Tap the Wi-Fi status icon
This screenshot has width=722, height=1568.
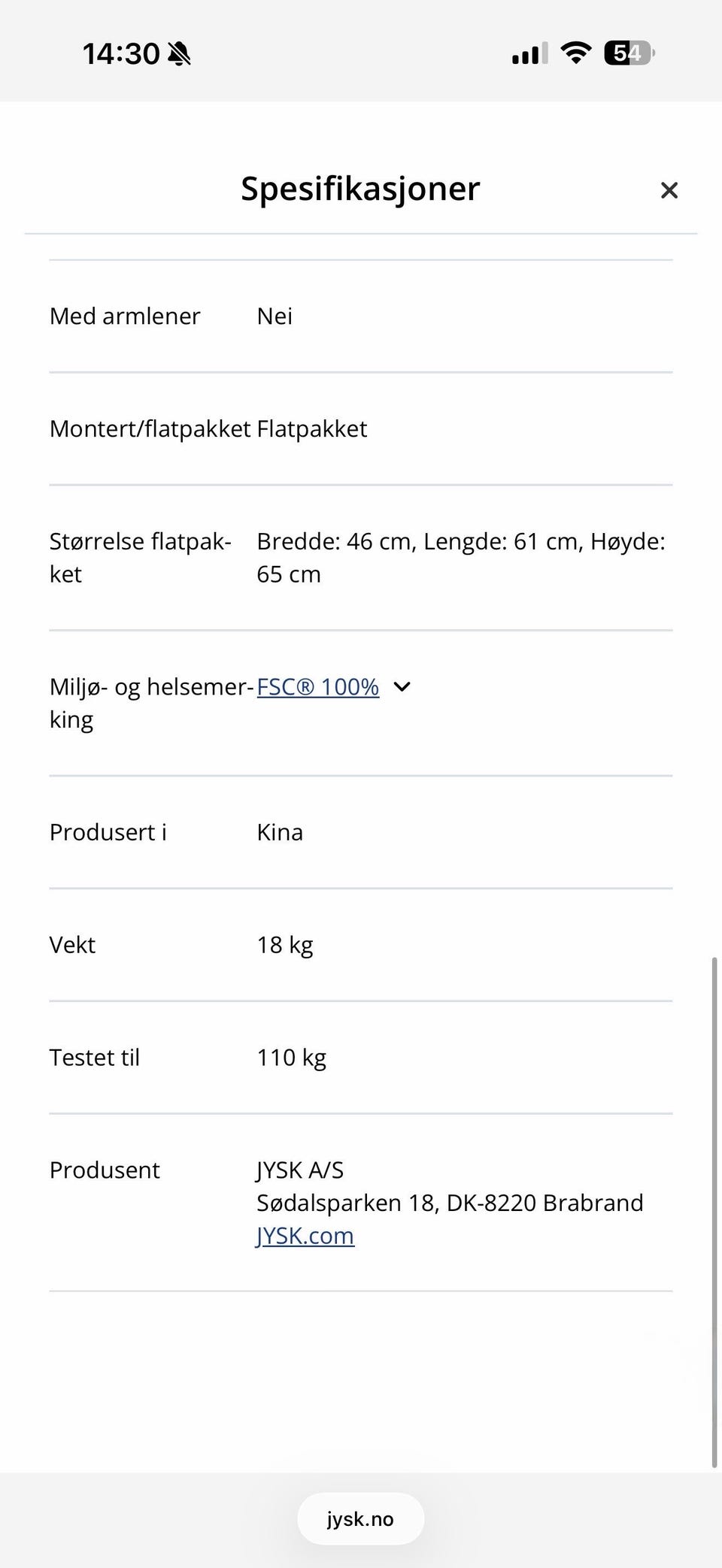pyautogui.click(x=576, y=53)
